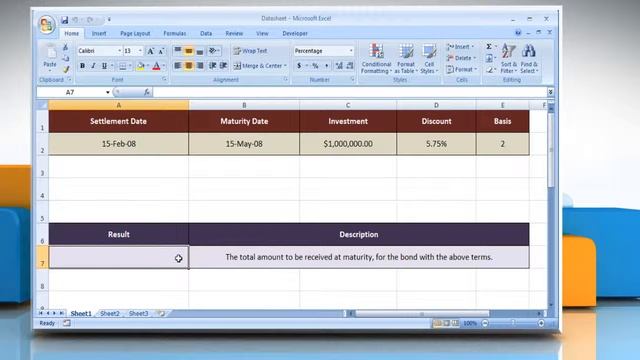
Task: Switch to the Page Layout tab
Action: point(135,33)
